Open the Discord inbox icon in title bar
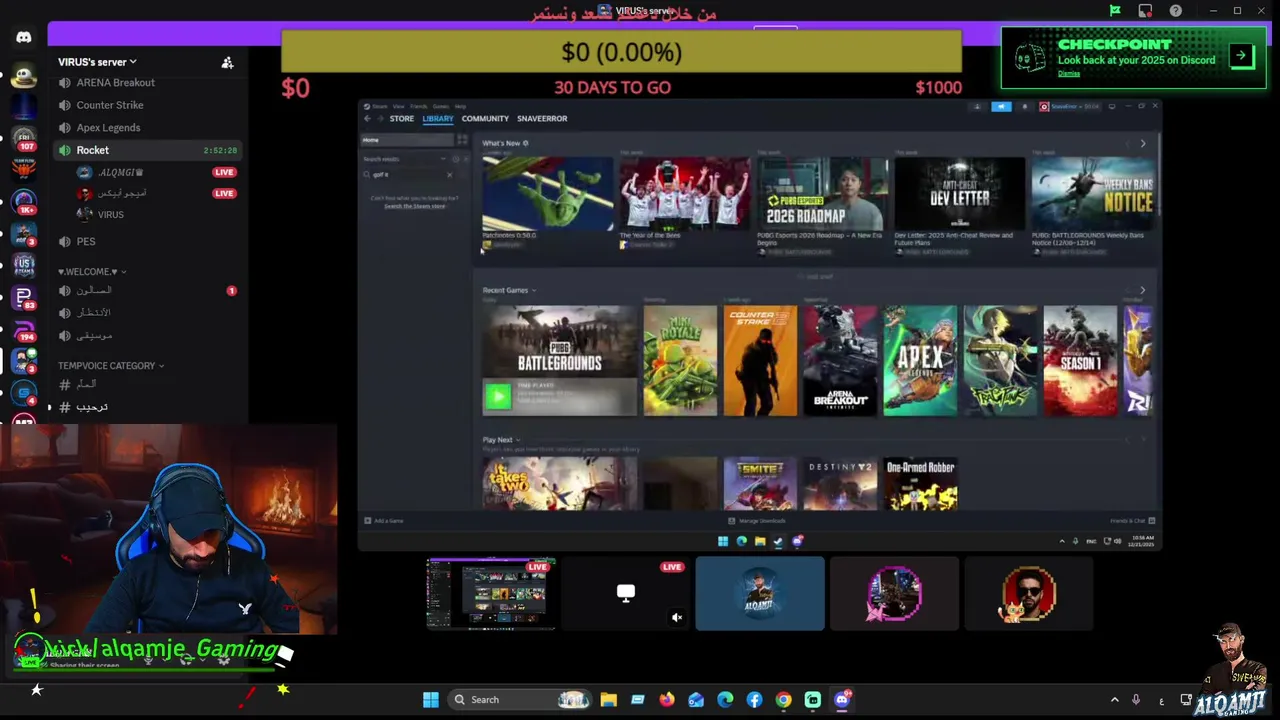This screenshot has height=720, width=1280. click(1145, 11)
